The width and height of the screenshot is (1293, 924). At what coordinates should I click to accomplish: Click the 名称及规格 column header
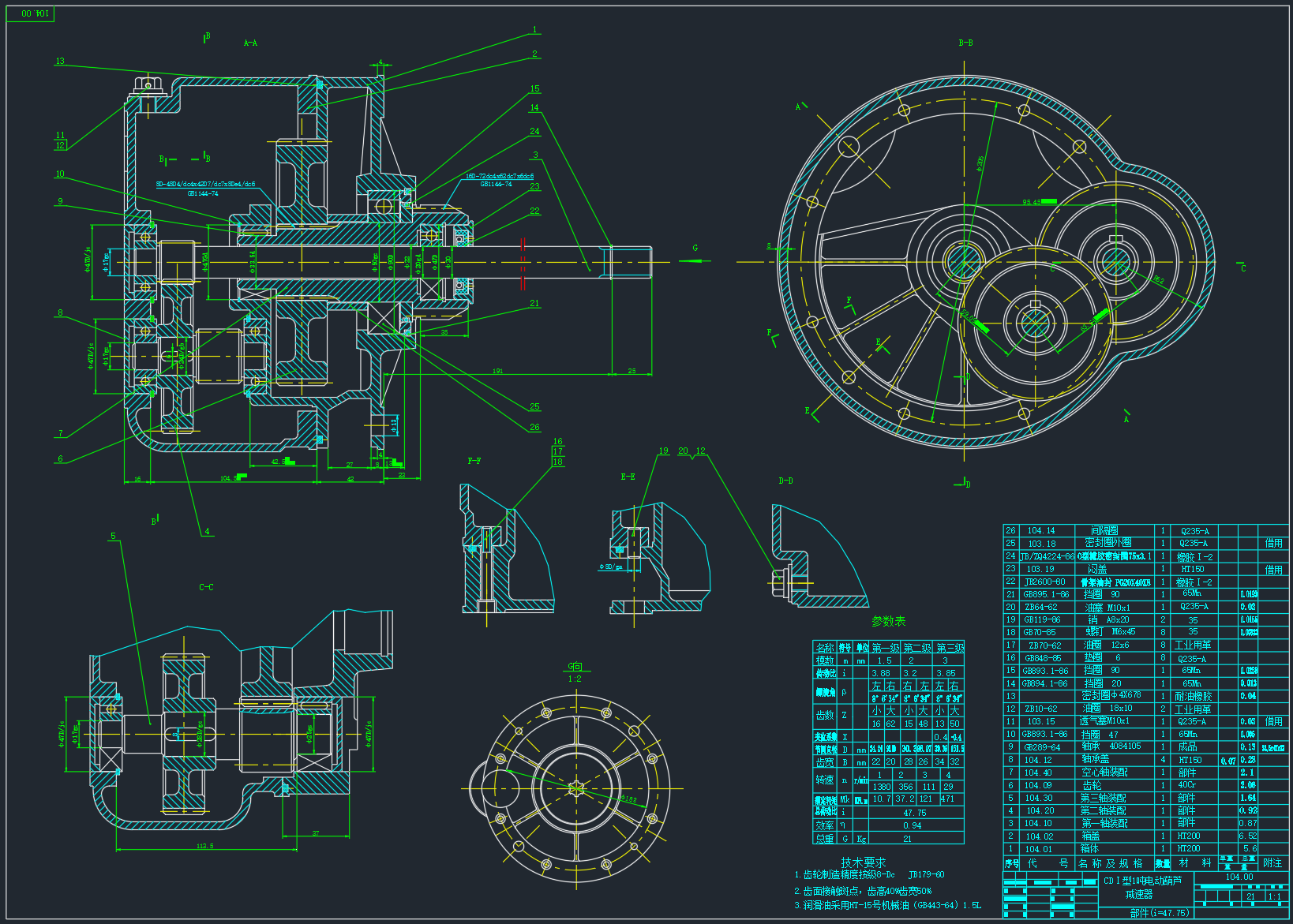[1111, 863]
